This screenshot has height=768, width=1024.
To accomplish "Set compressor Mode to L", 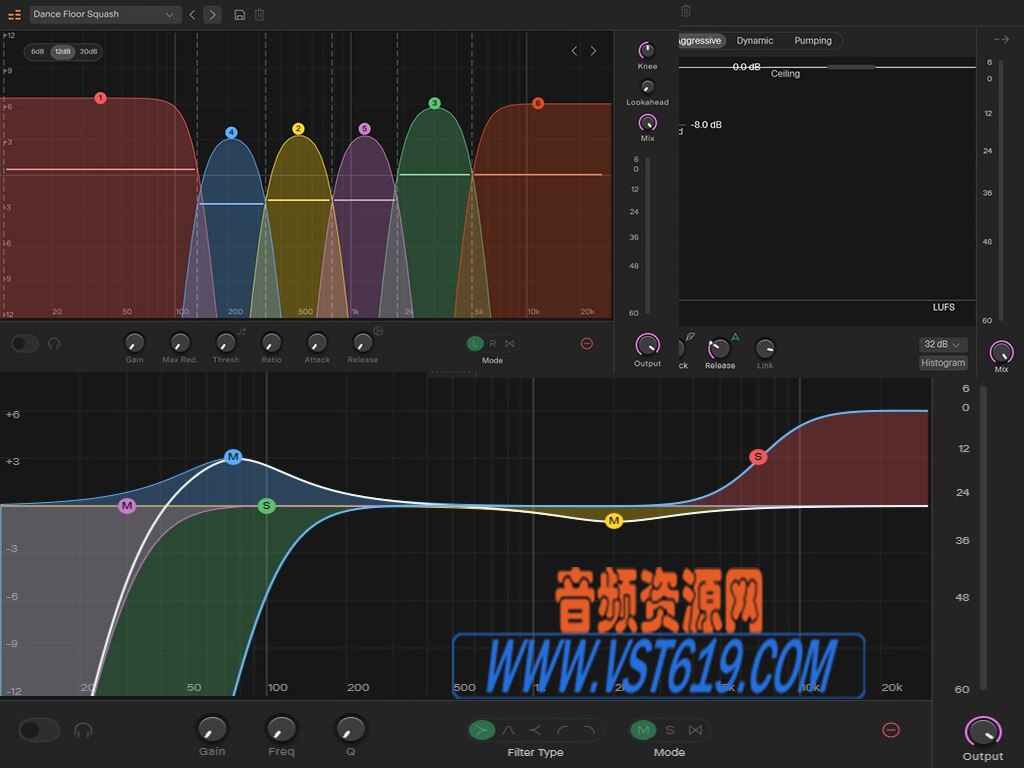I will pyautogui.click(x=475, y=344).
